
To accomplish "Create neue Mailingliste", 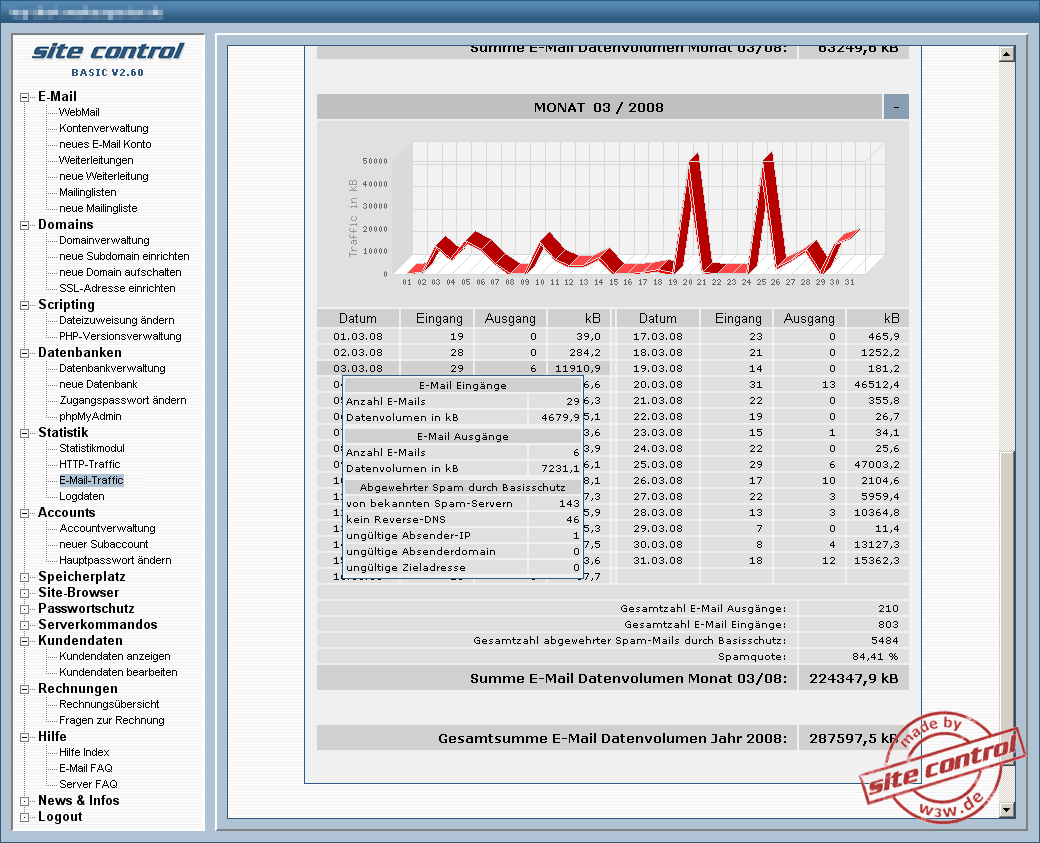I will [98, 208].
